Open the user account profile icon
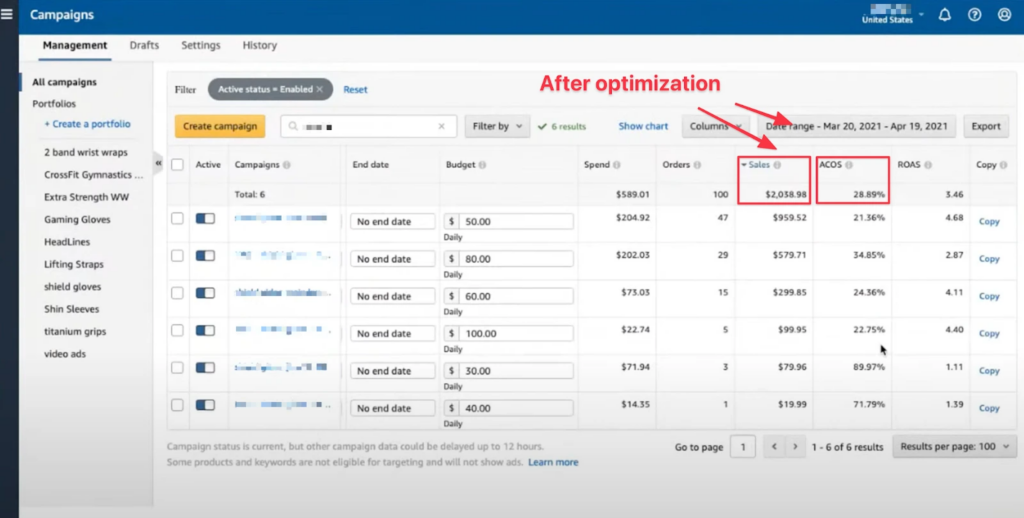The height and width of the screenshot is (518, 1024). pos(1004,14)
